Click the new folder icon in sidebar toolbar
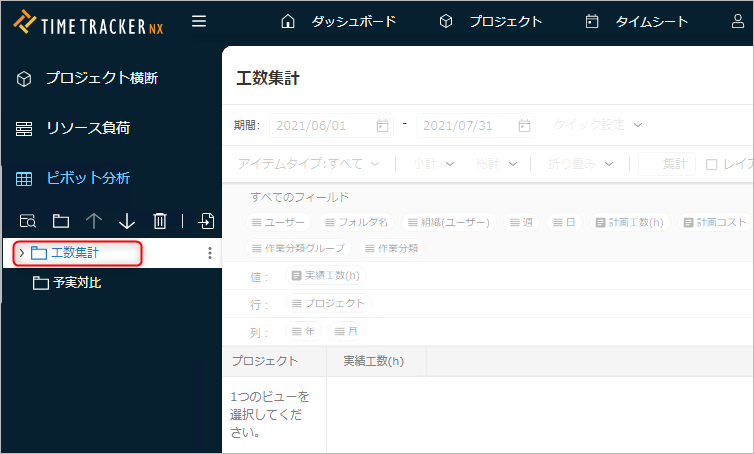This screenshot has width=754, height=454. (61, 221)
